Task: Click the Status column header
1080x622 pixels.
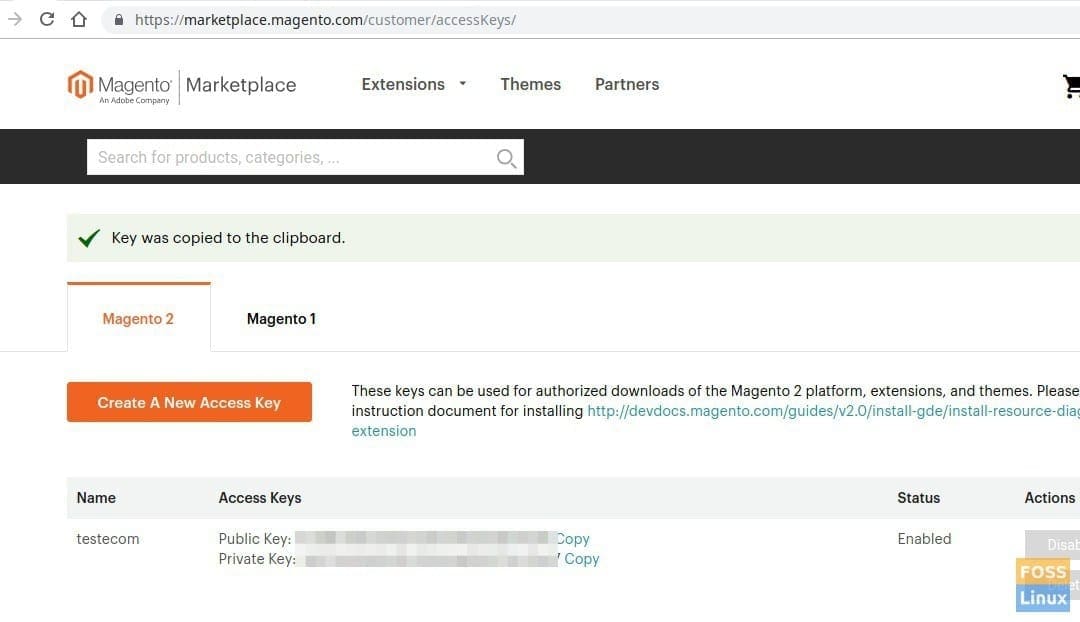Action: (918, 497)
